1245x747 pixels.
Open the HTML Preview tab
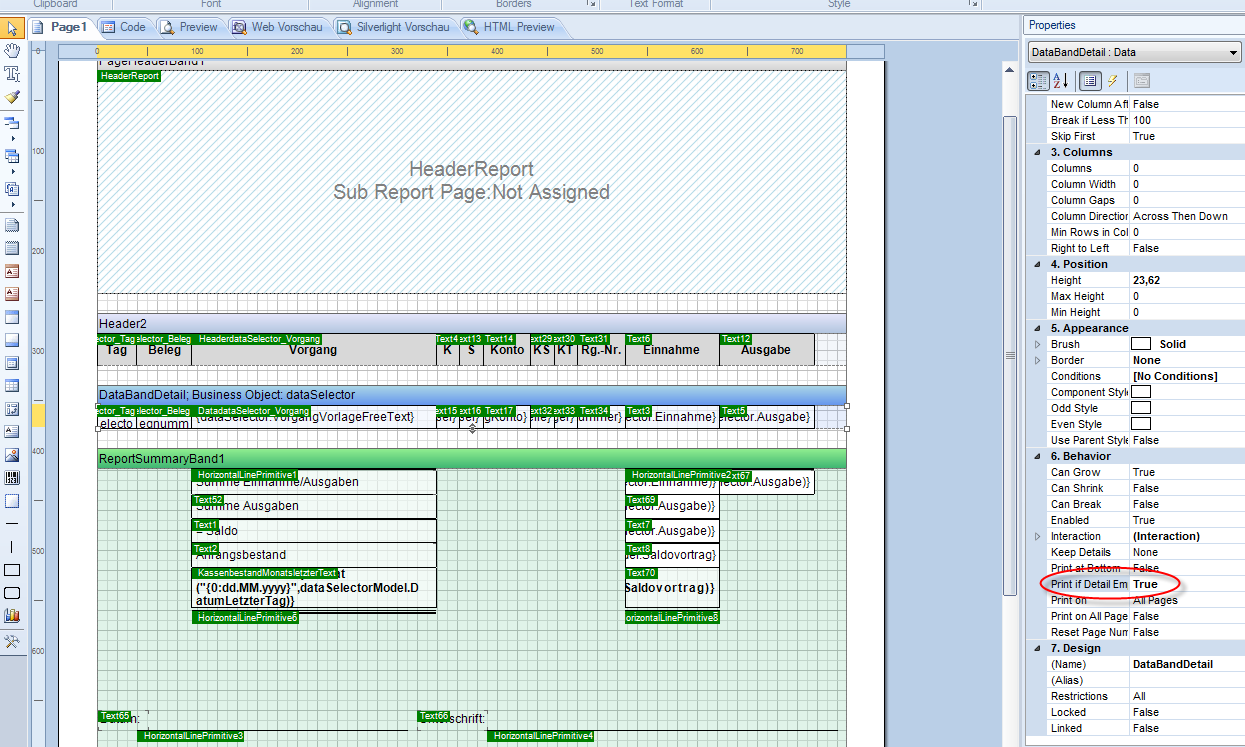click(509, 27)
